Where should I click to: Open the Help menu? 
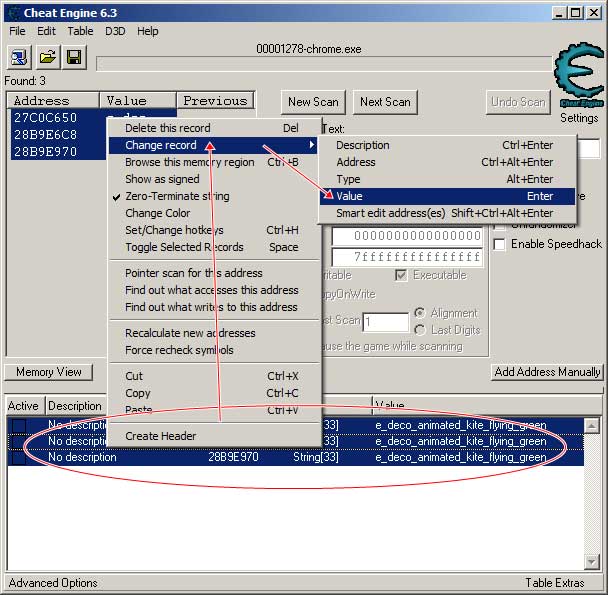148,31
